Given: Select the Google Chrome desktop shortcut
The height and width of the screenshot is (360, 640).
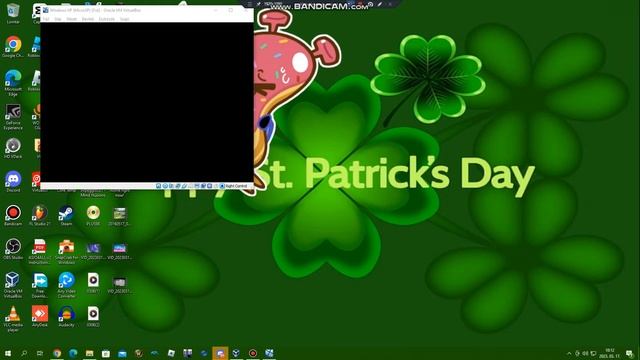Looking at the screenshot, I should click(x=13, y=47).
